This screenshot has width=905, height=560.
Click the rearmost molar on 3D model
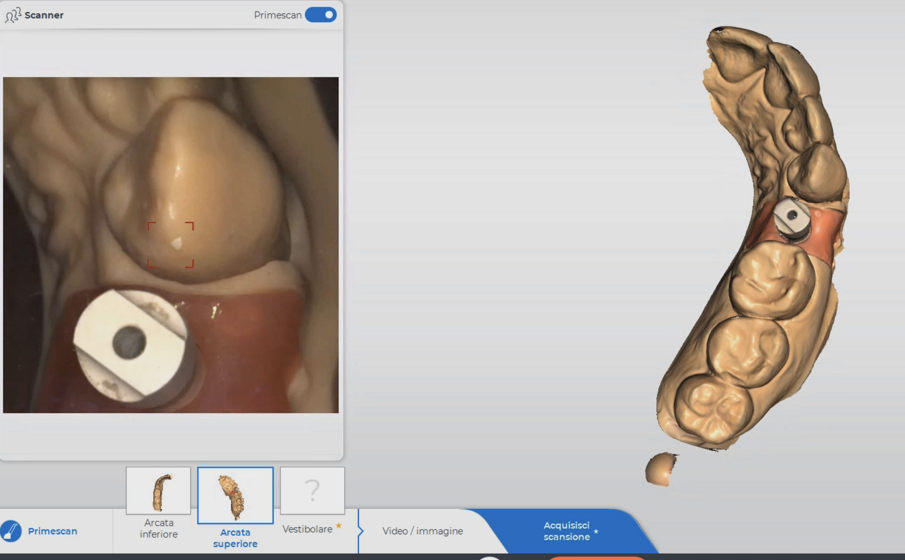coord(713,407)
